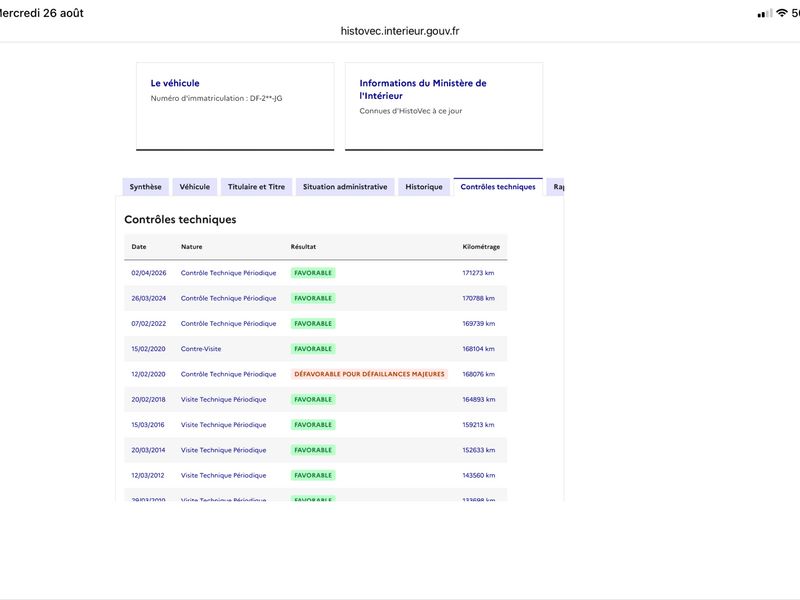Click the Résultat column header
800x600 pixels.
(303, 246)
